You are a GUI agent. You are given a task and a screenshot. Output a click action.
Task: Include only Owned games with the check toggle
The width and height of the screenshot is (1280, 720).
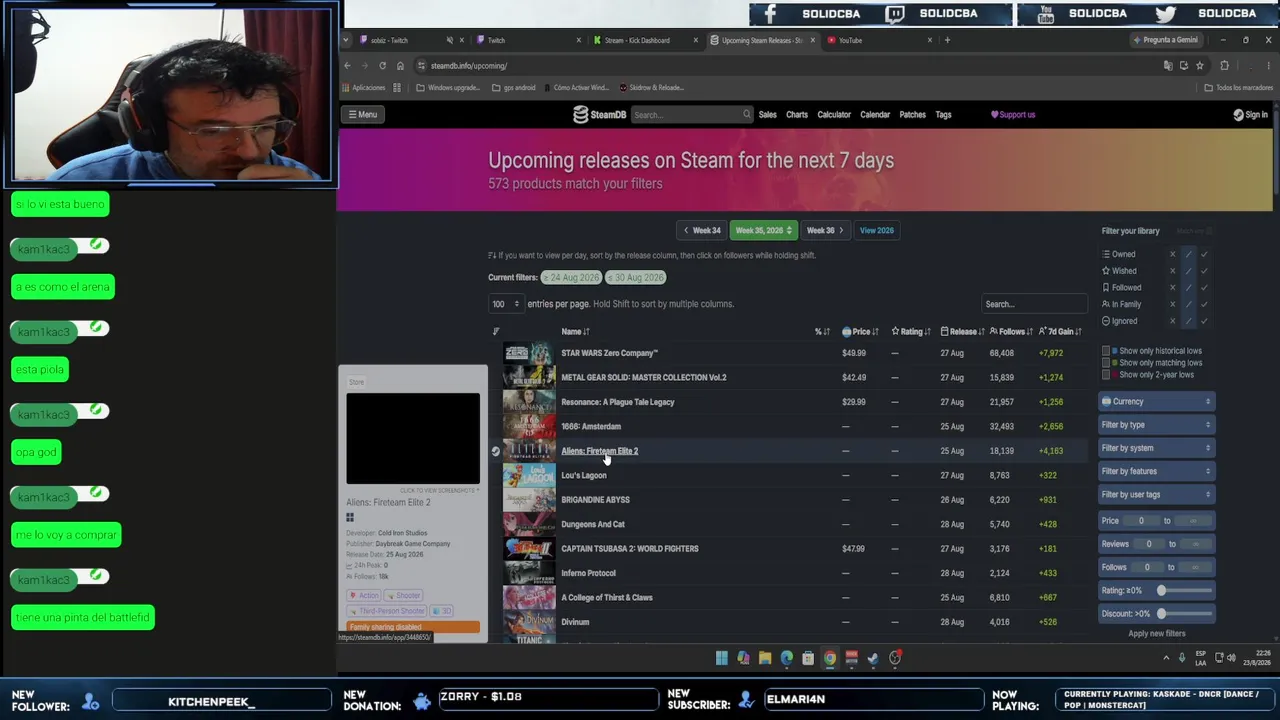[1204, 254]
